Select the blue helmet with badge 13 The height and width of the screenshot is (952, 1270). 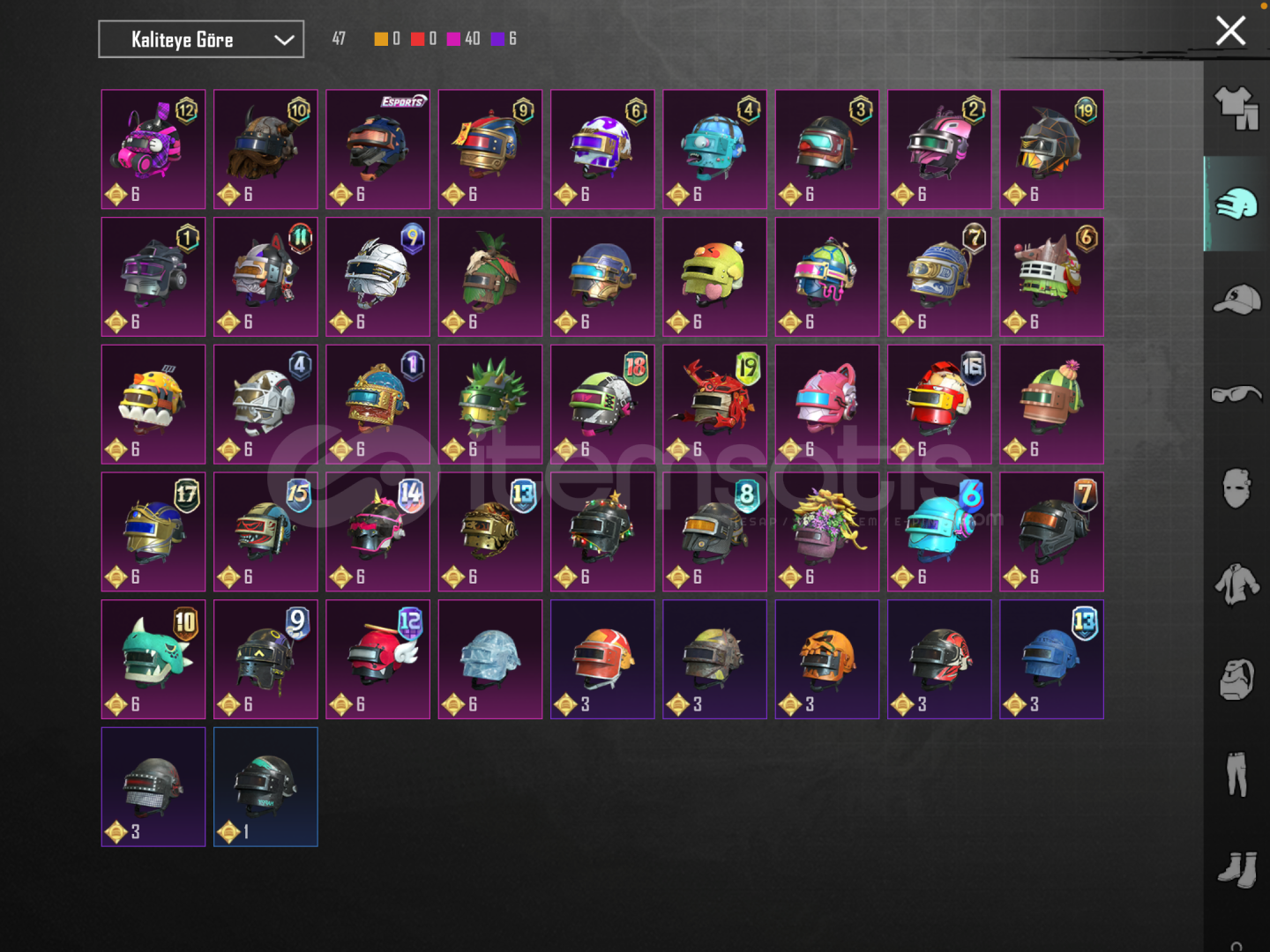(1051, 659)
